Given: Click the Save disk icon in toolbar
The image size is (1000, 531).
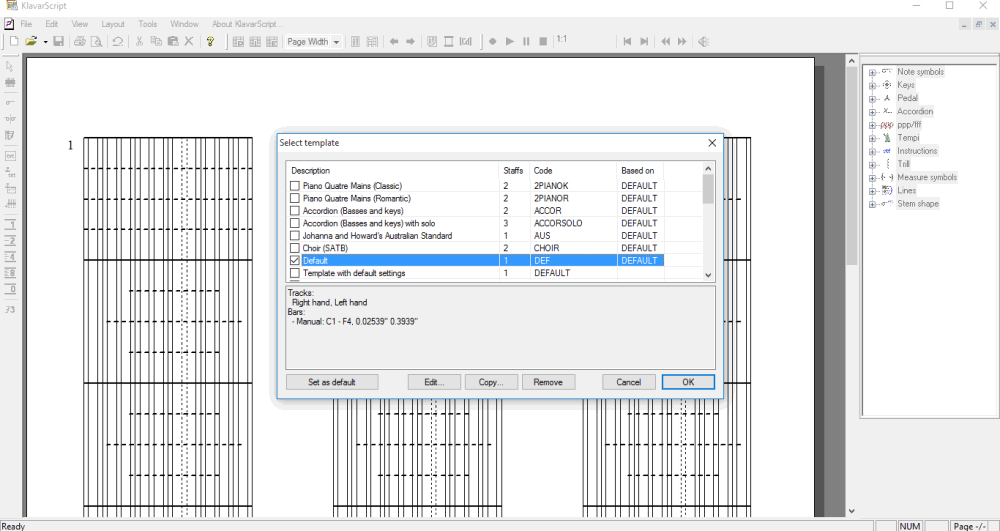Looking at the screenshot, I should (x=58, y=41).
